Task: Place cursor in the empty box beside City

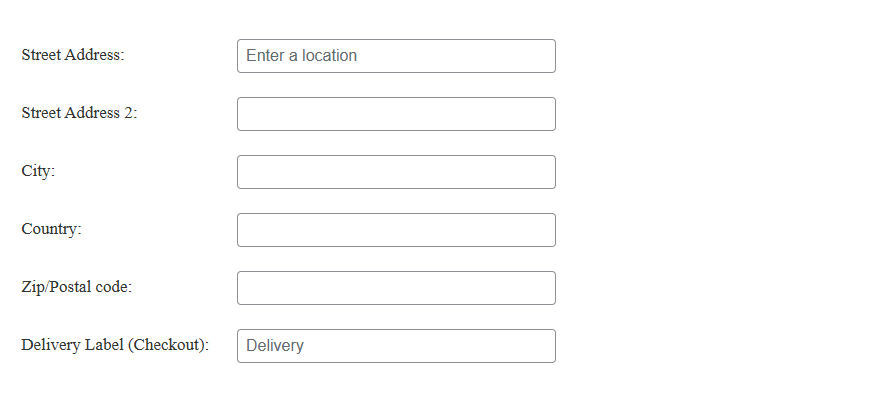Action: click(396, 172)
